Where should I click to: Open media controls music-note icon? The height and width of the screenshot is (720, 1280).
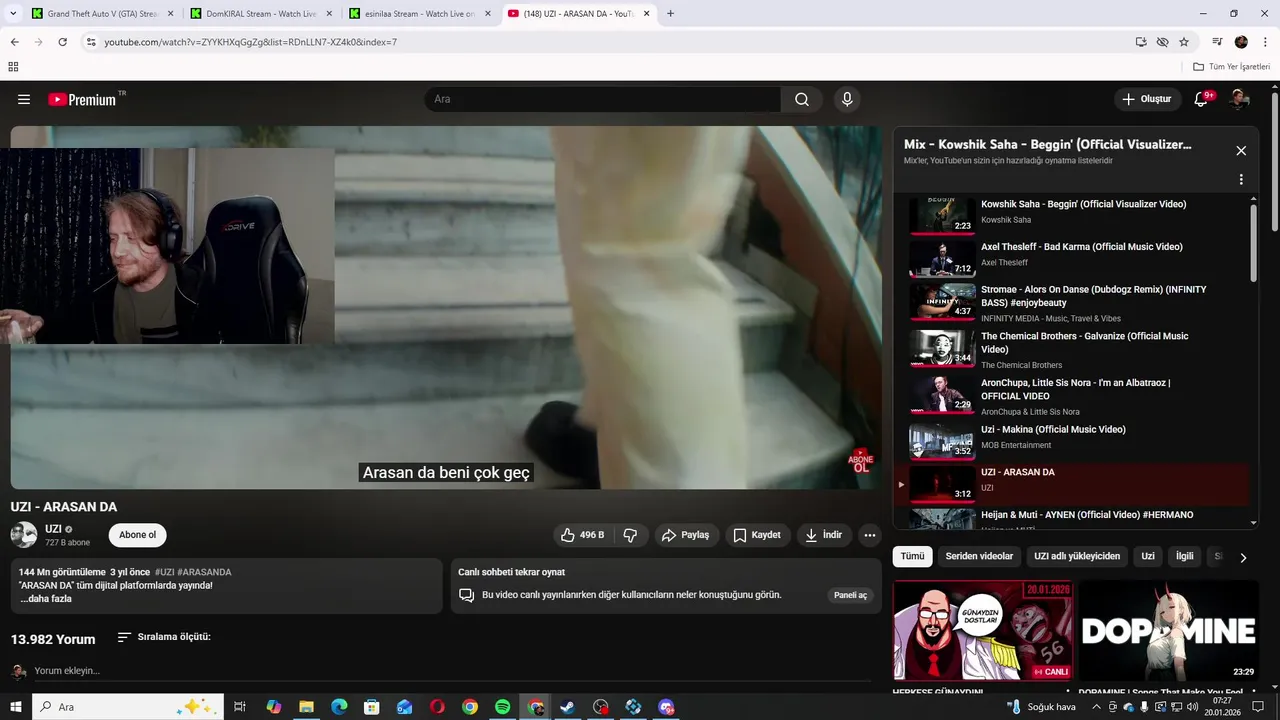point(1217,42)
